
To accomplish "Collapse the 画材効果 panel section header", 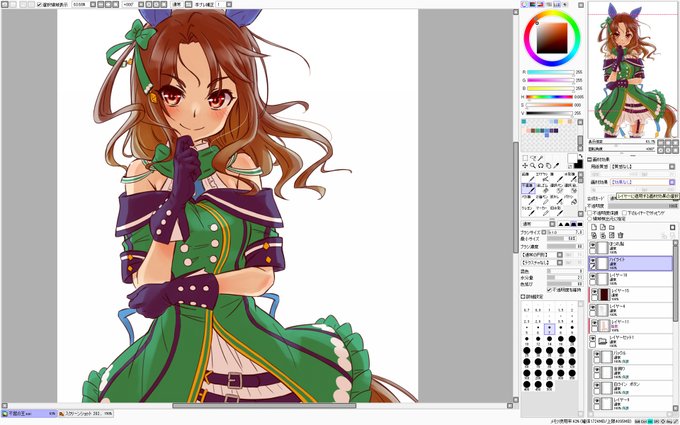I will tap(590, 160).
